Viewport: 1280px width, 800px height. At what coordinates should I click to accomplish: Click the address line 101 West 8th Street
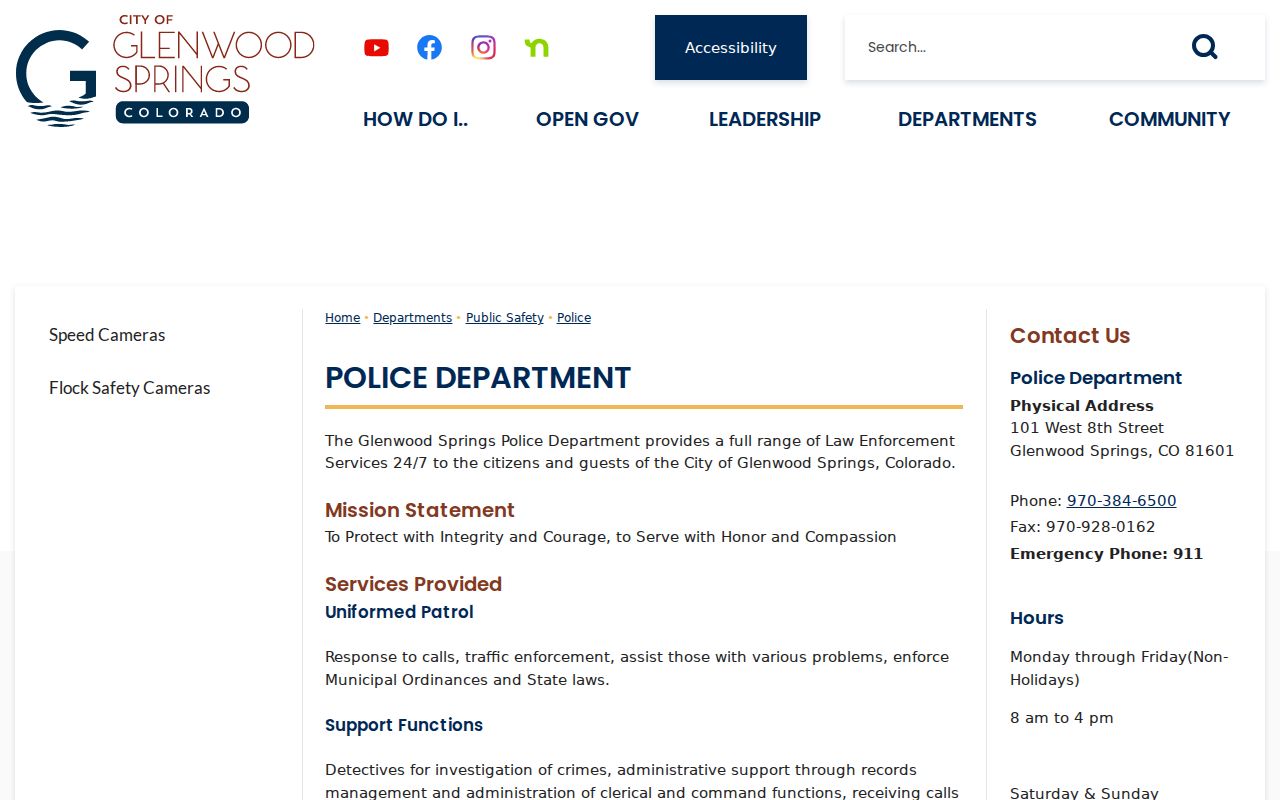[x=1087, y=428]
